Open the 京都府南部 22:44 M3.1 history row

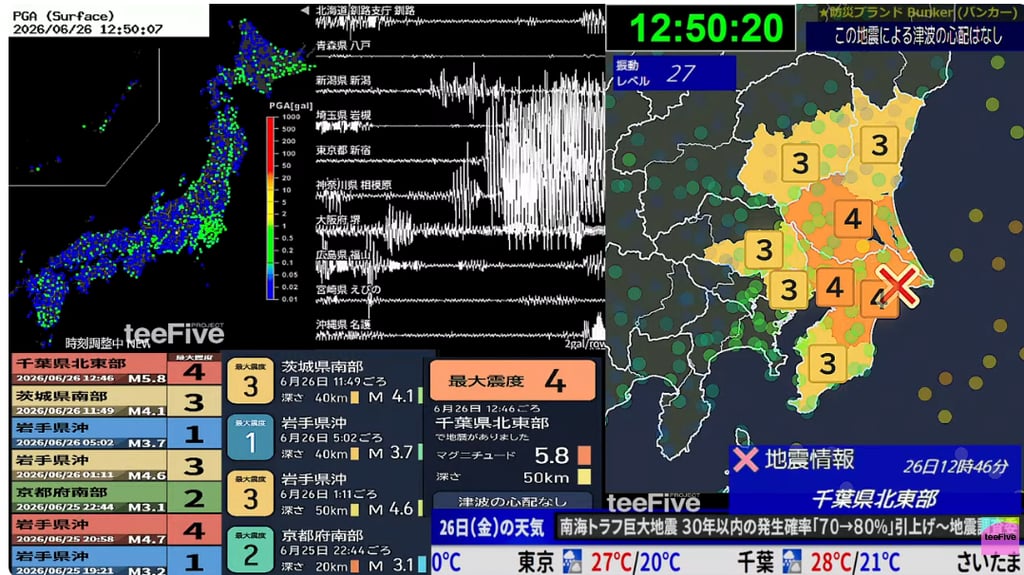pyautogui.click(x=116, y=499)
